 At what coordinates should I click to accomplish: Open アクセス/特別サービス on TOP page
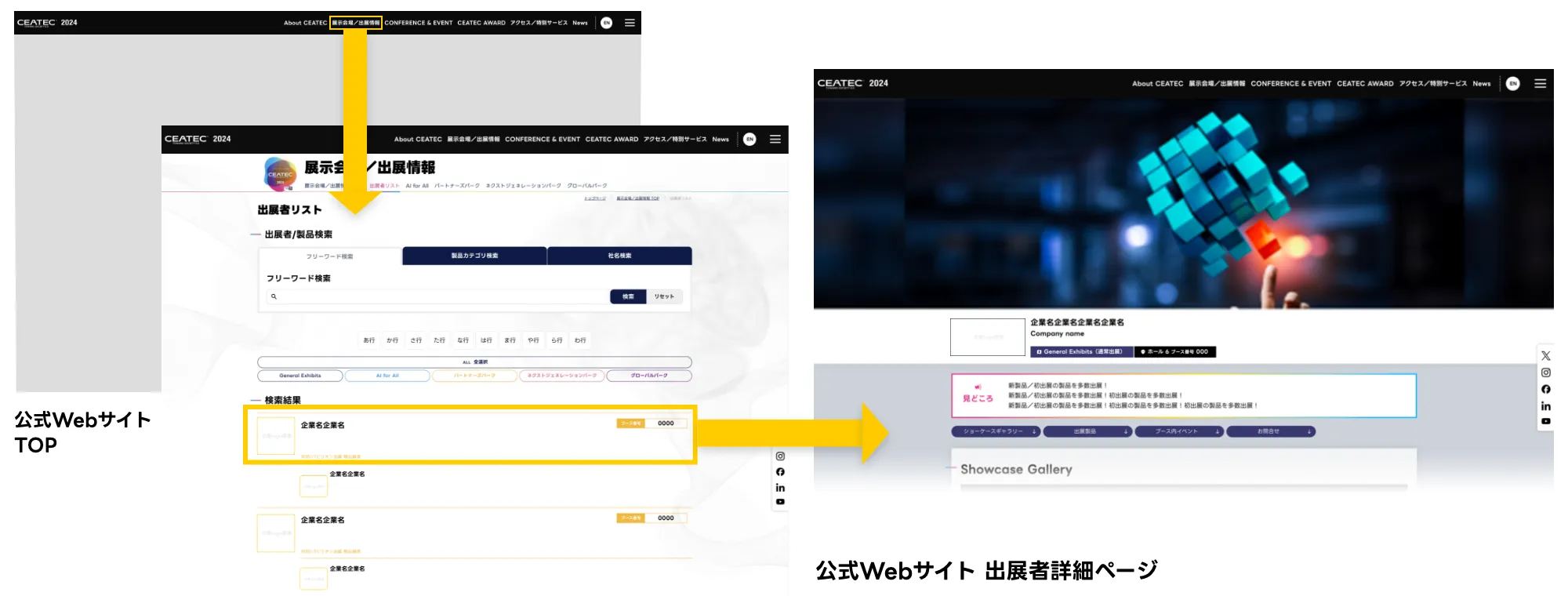539,23
